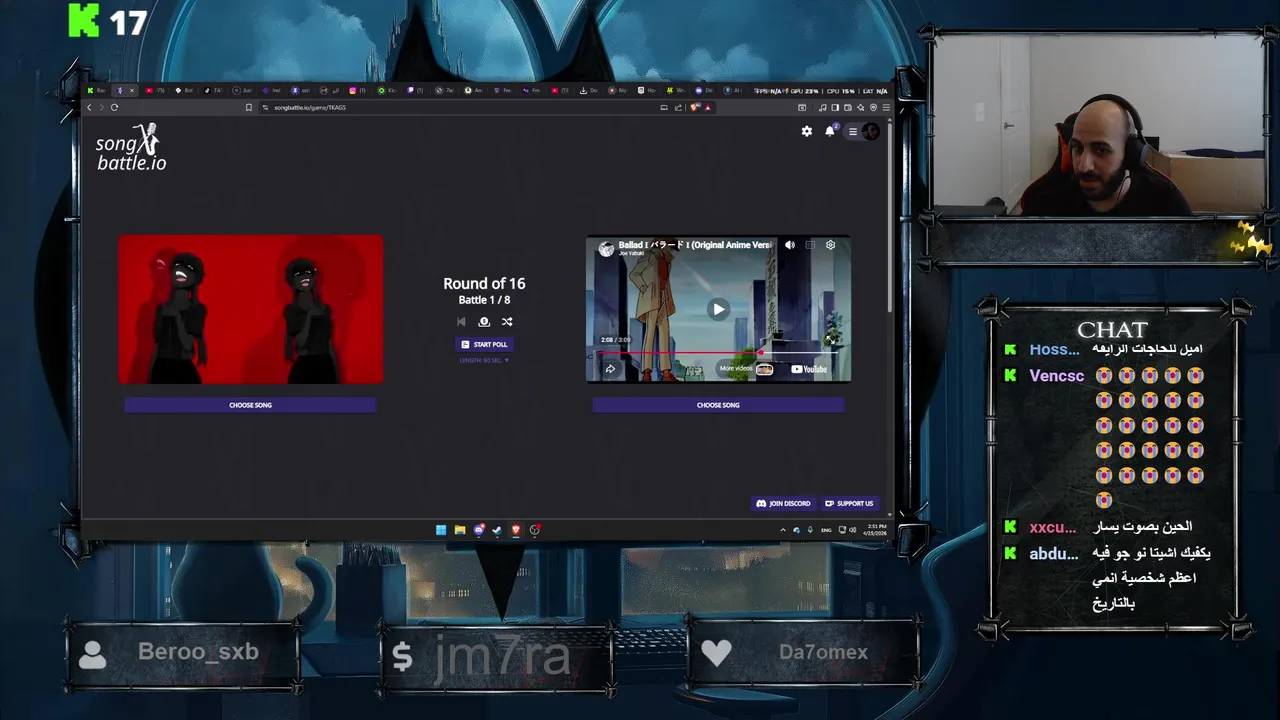This screenshot has width=1280, height=720.
Task: Play the Ballad I video
Action: click(x=718, y=309)
